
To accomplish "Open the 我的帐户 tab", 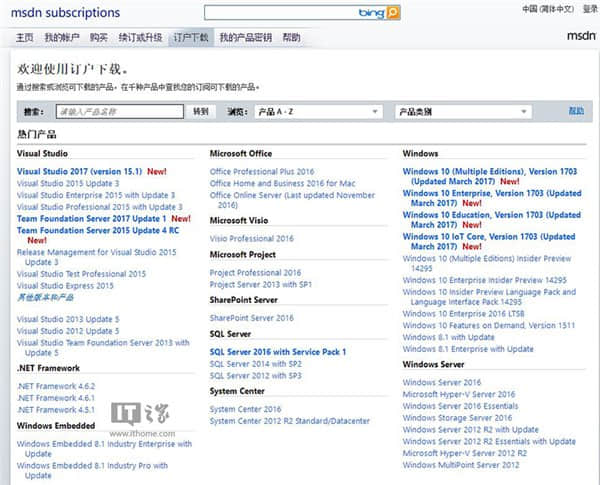I will pyautogui.click(x=62, y=38).
